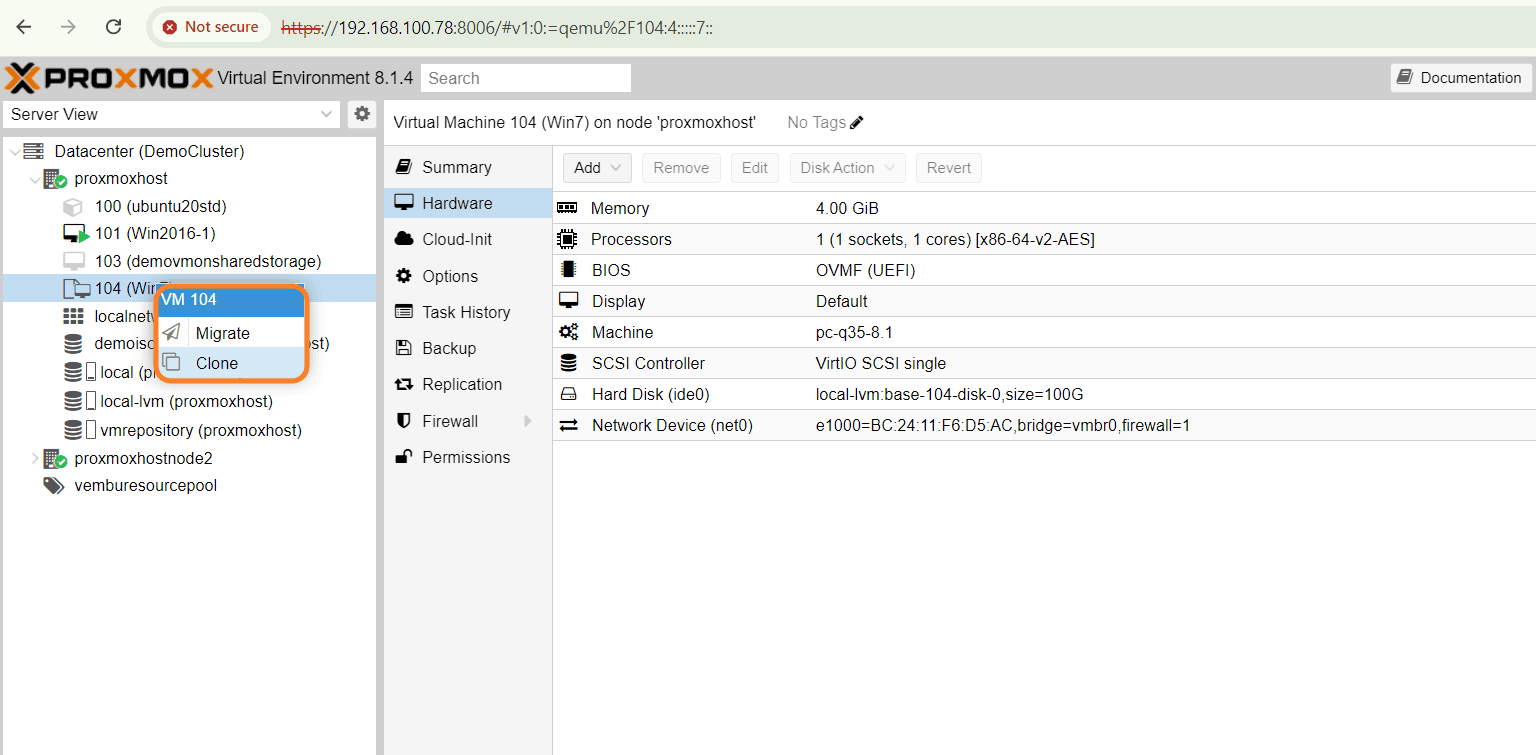Click the Memory row icon

(568, 208)
